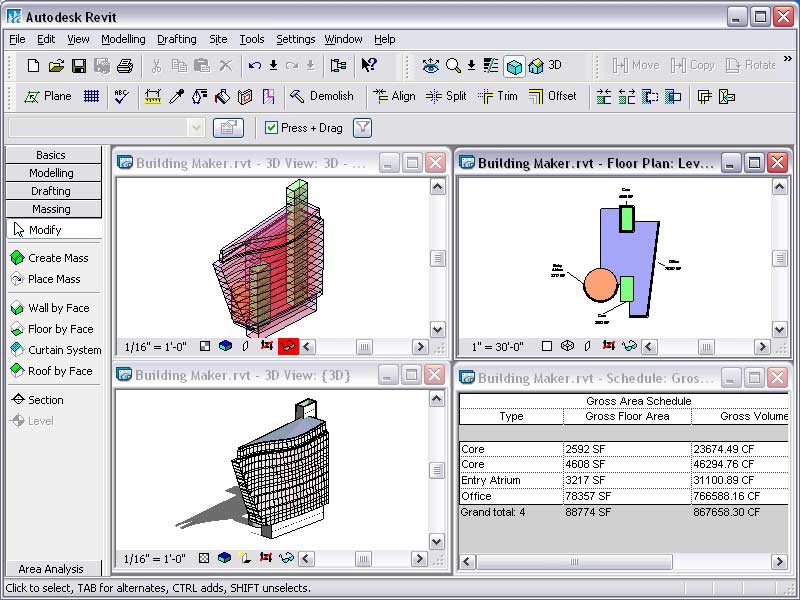This screenshot has height=600, width=800.
Task: Select the Entry Atrium schedule cell
Action: pyautogui.click(x=511, y=480)
